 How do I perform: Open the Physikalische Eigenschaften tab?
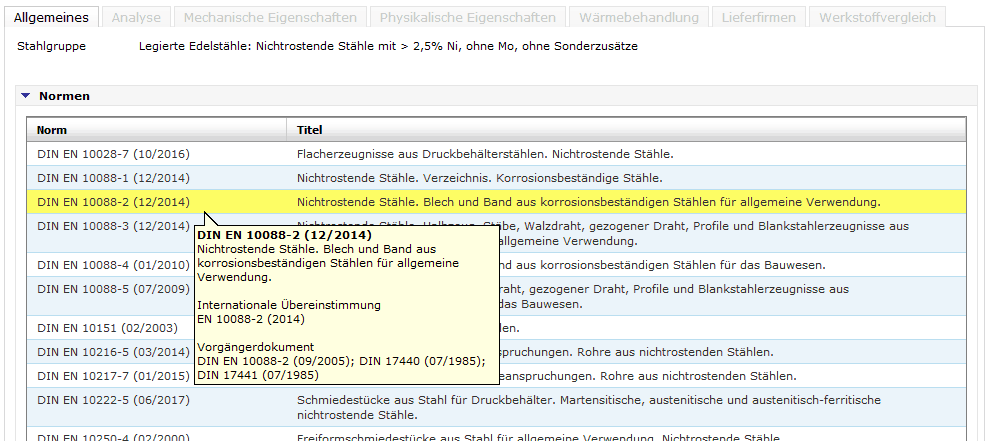[467, 18]
